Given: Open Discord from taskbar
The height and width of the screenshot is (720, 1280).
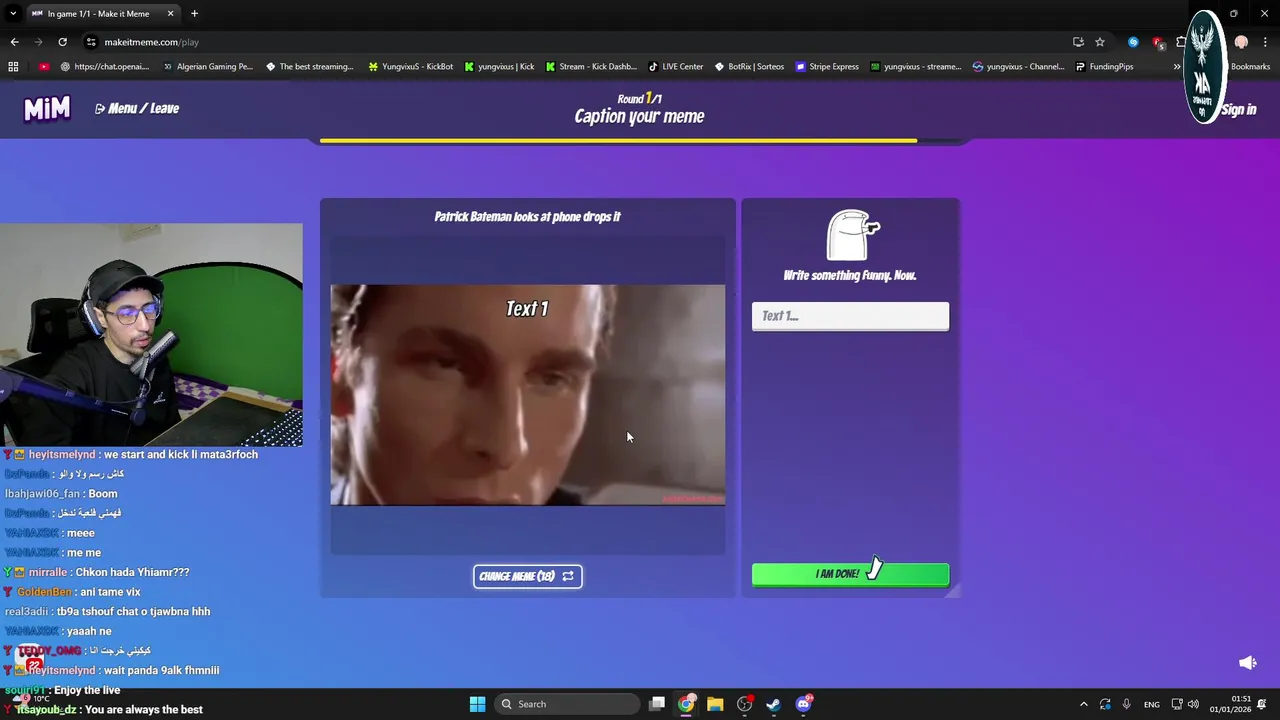Looking at the screenshot, I should (x=803, y=704).
